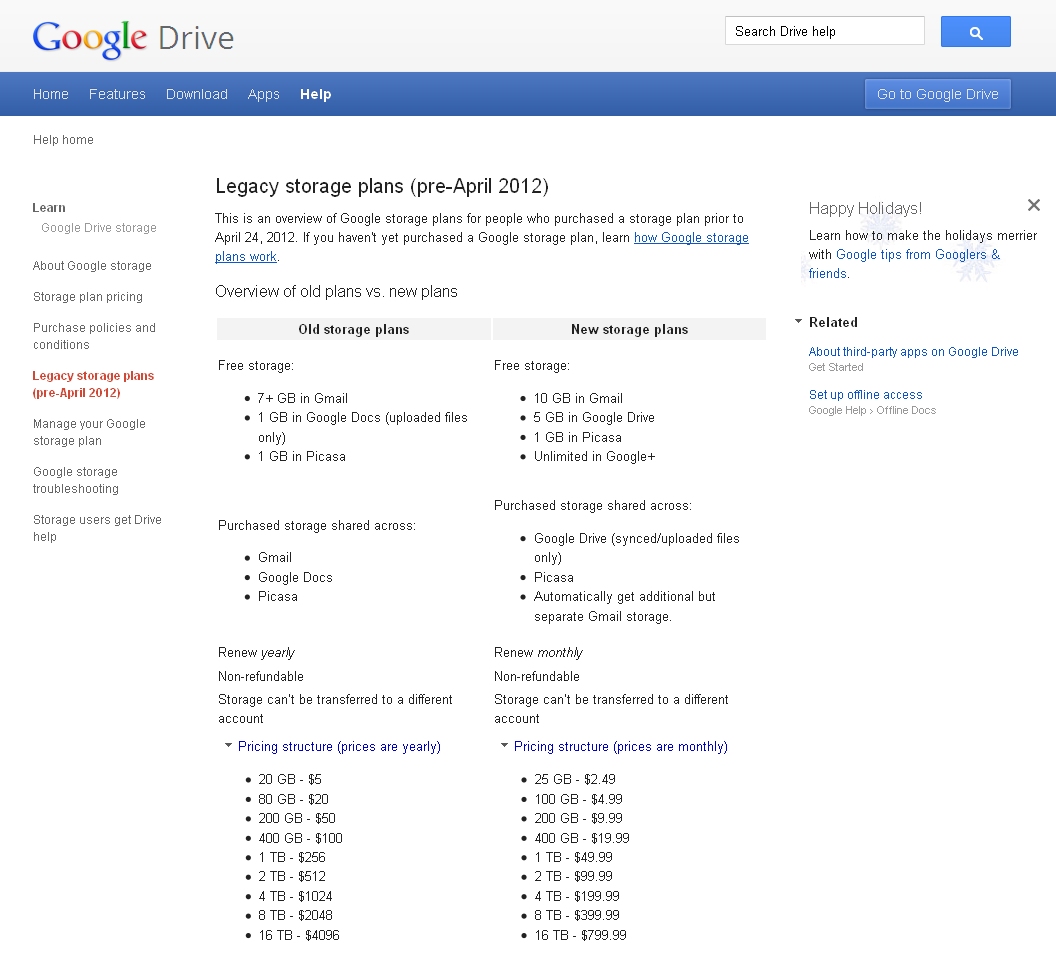
Task: Click the Overview of old plans heading
Action: 336,292
